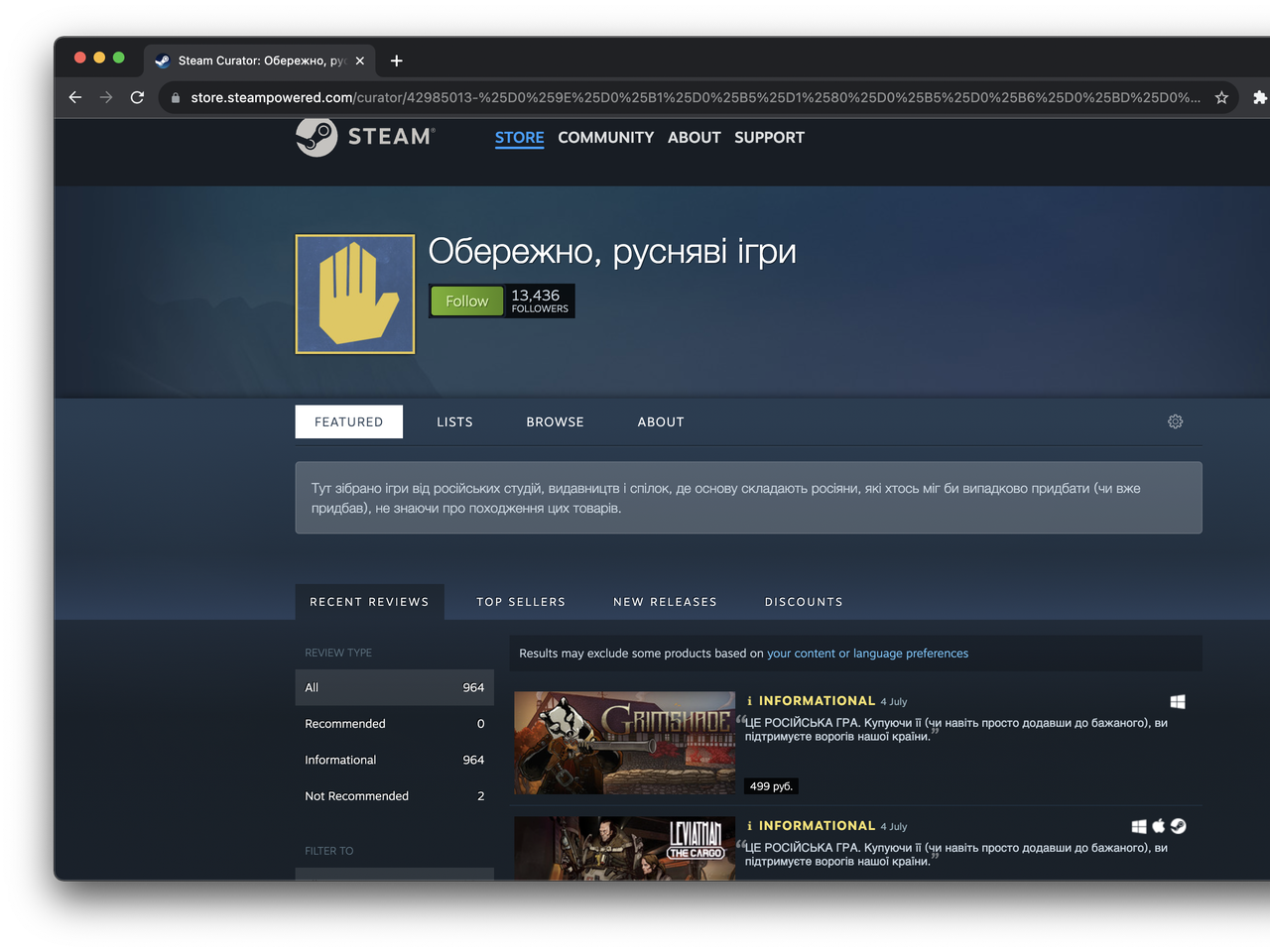1270x952 pixels.
Task: Open the SUPPORT page
Action: click(769, 138)
